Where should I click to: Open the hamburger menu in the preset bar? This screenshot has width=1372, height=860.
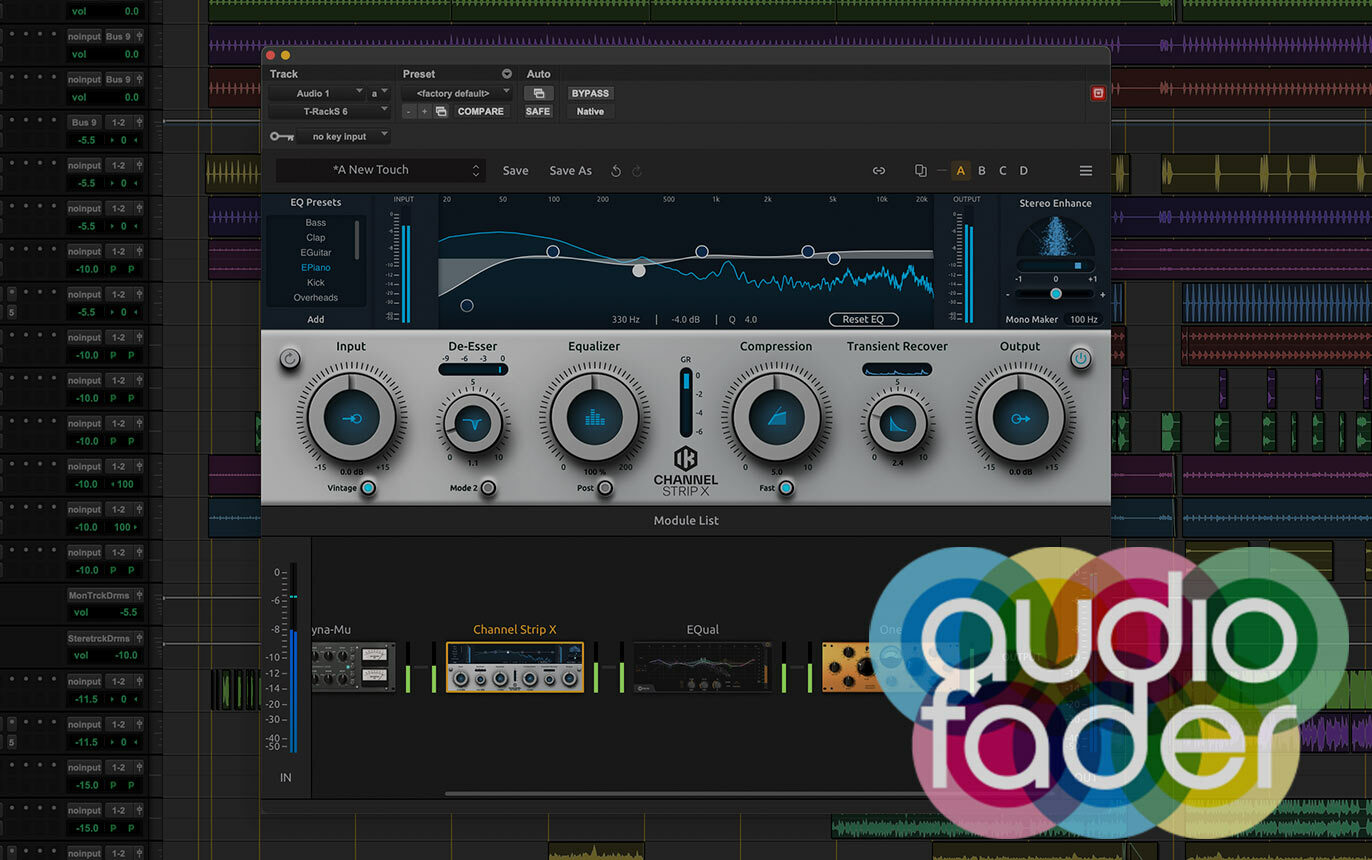coord(1085,171)
